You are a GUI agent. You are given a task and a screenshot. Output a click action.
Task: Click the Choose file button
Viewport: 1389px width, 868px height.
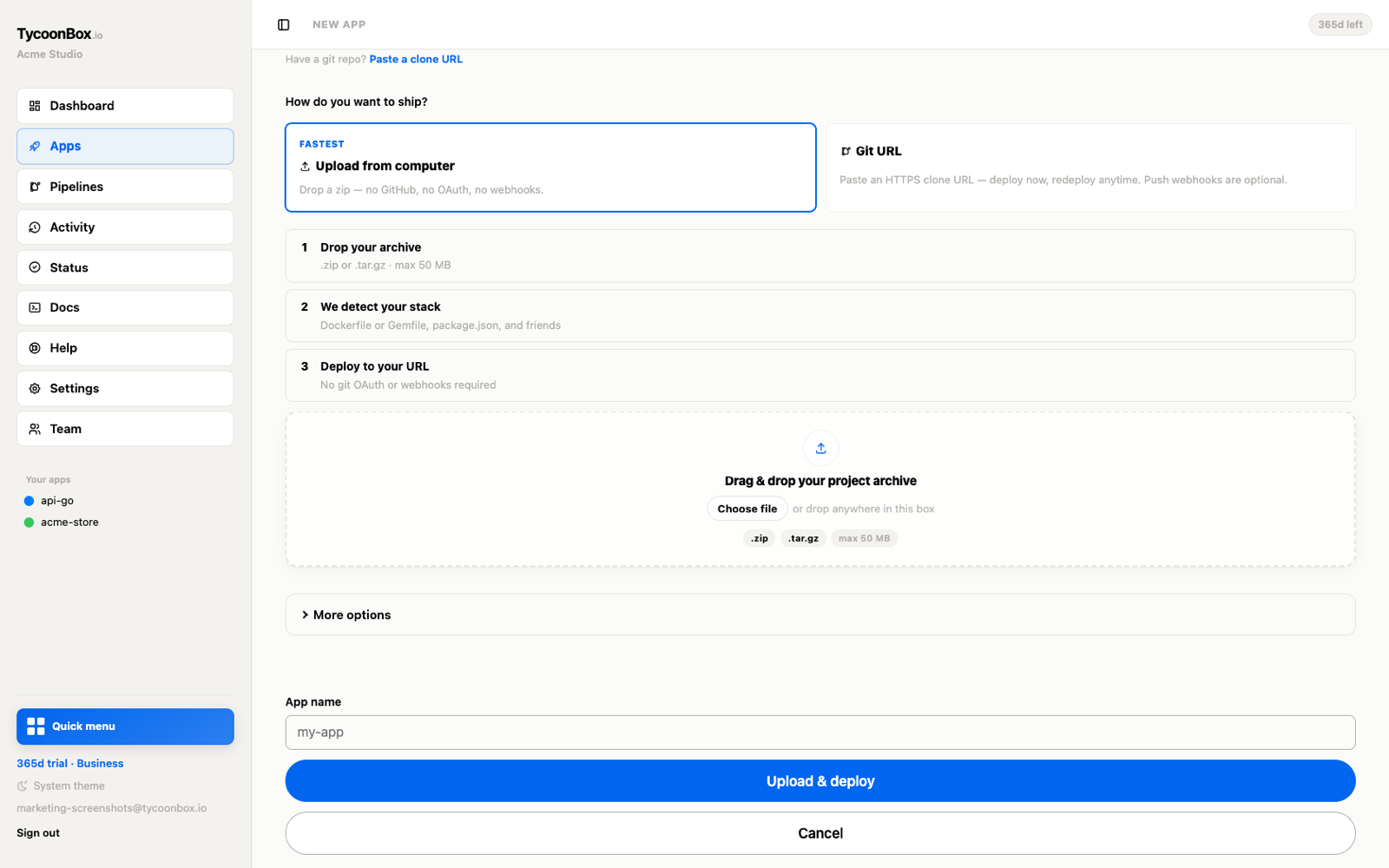click(x=747, y=509)
